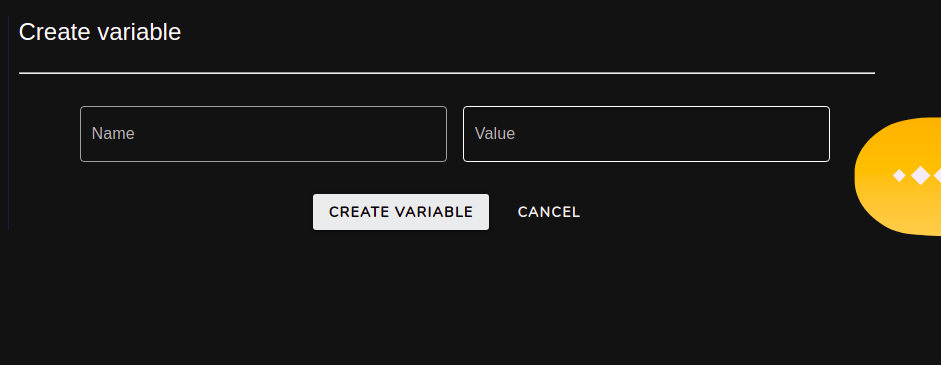
Task: Place the cursor in the variable value box
Action: tap(646, 134)
